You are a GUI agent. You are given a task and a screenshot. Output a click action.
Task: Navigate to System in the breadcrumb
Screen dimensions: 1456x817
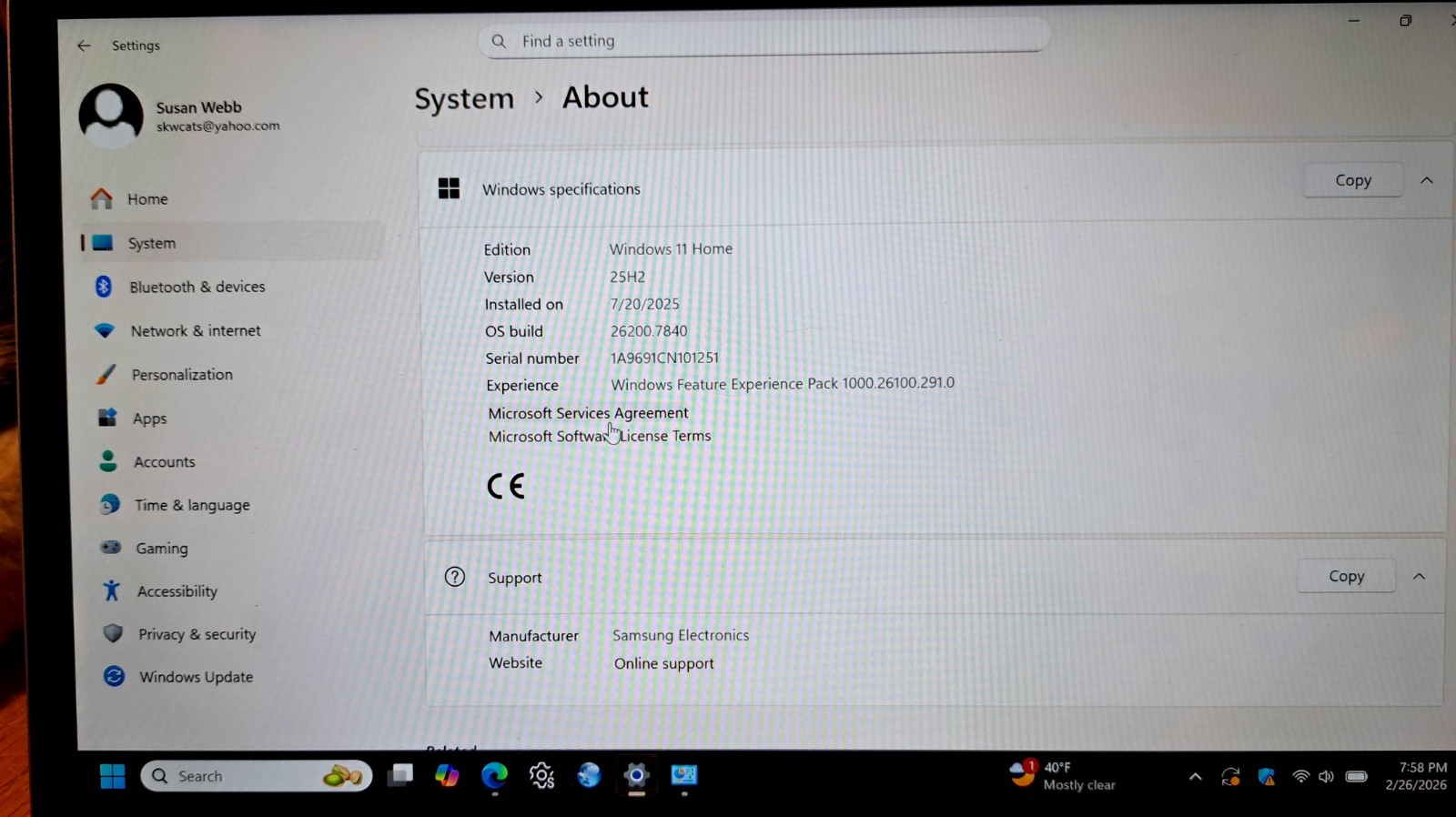[x=464, y=98]
